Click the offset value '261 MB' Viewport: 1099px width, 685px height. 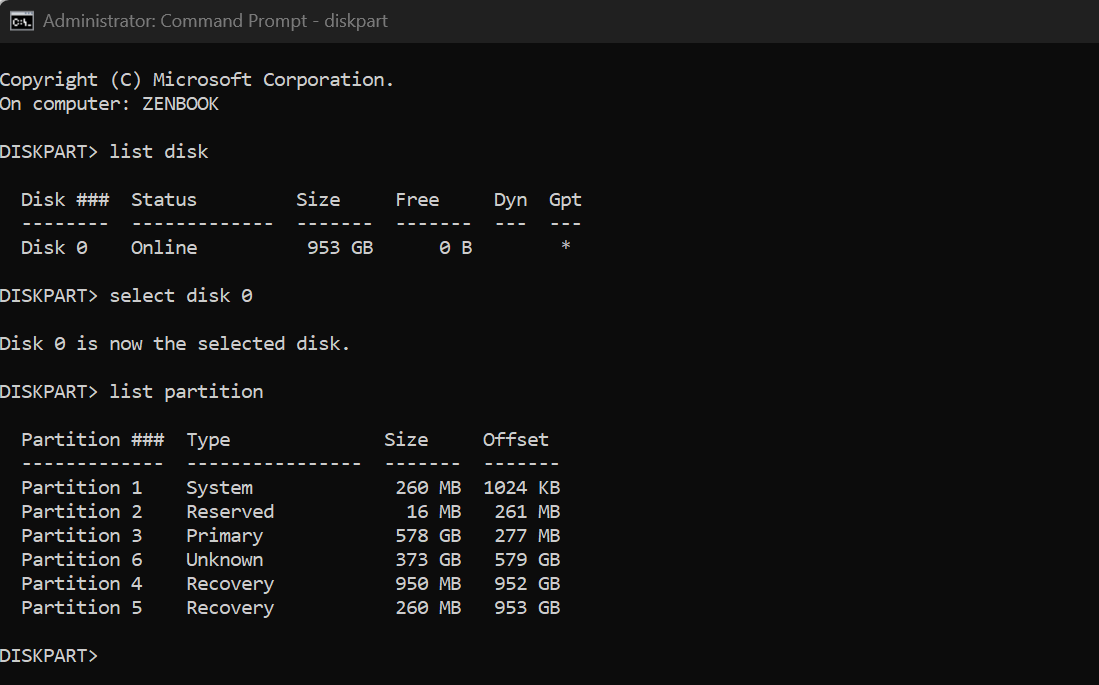[x=527, y=512]
